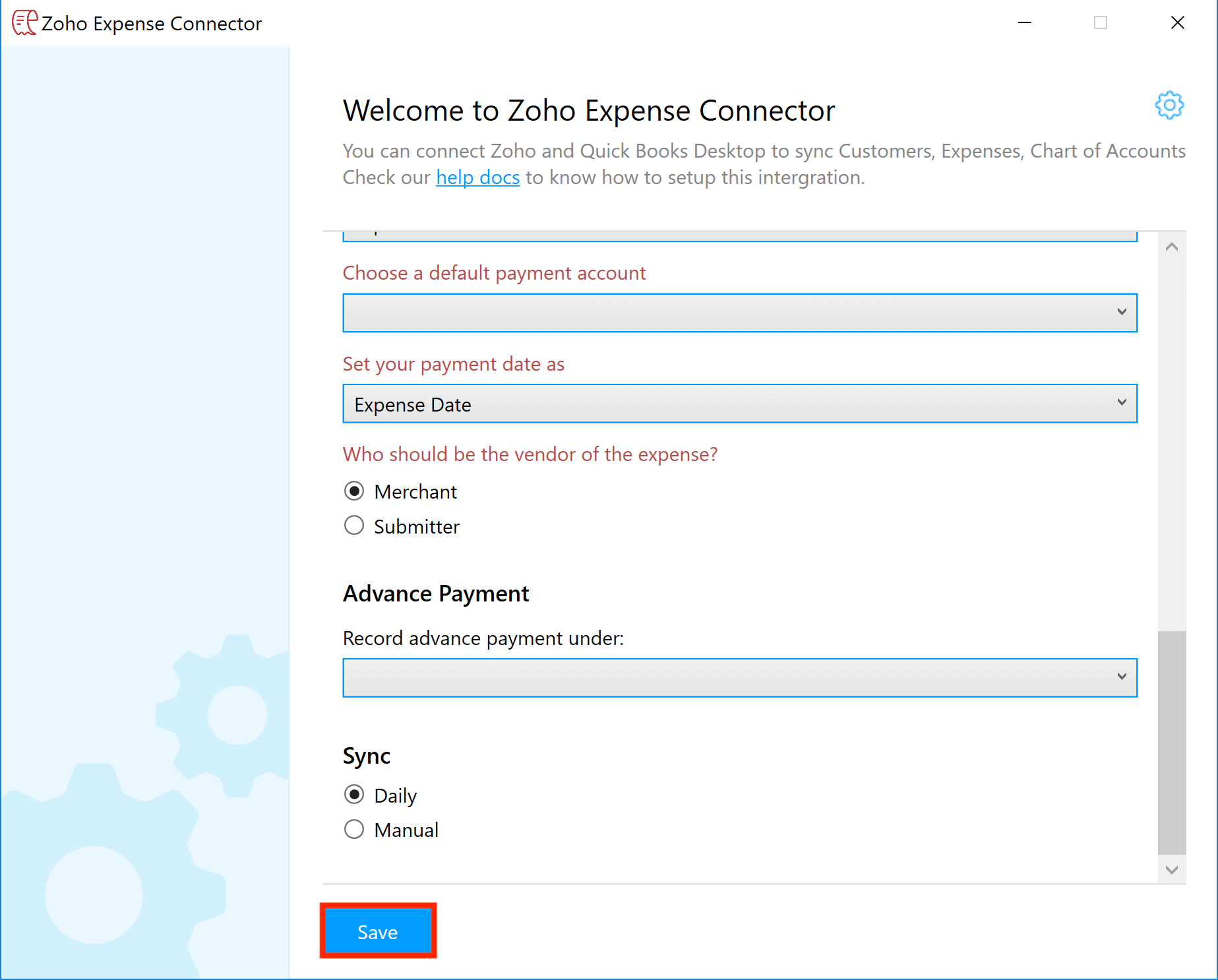Save the connector settings
The height and width of the screenshot is (980, 1218).
click(377, 931)
